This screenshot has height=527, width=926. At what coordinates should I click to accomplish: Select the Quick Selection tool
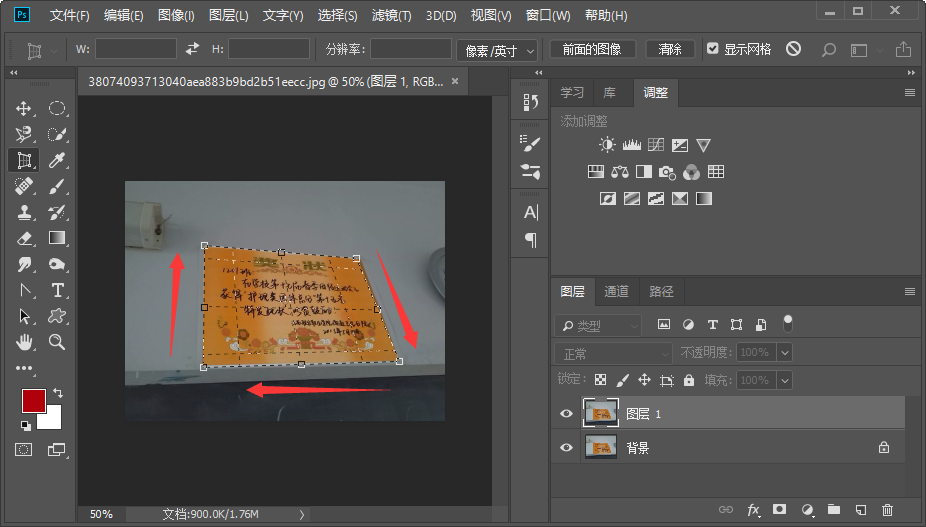(x=57, y=134)
